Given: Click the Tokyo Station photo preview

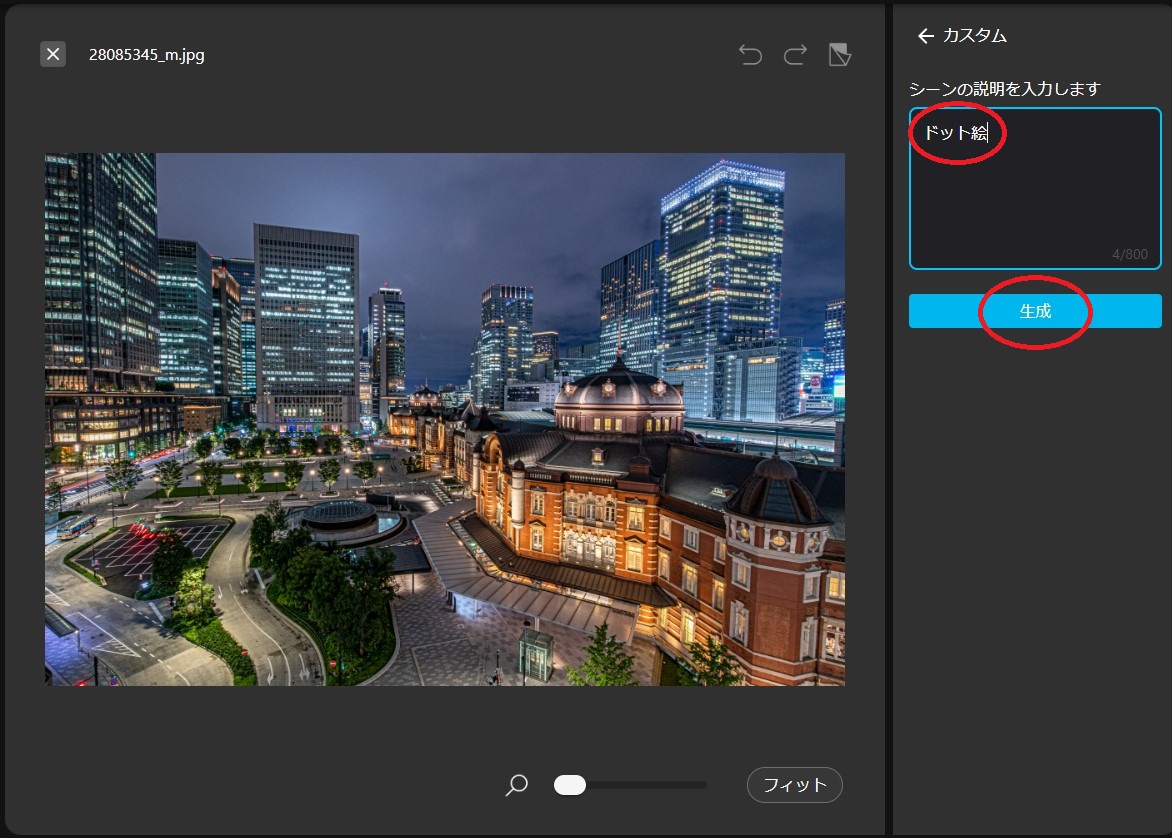Looking at the screenshot, I should [x=445, y=419].
